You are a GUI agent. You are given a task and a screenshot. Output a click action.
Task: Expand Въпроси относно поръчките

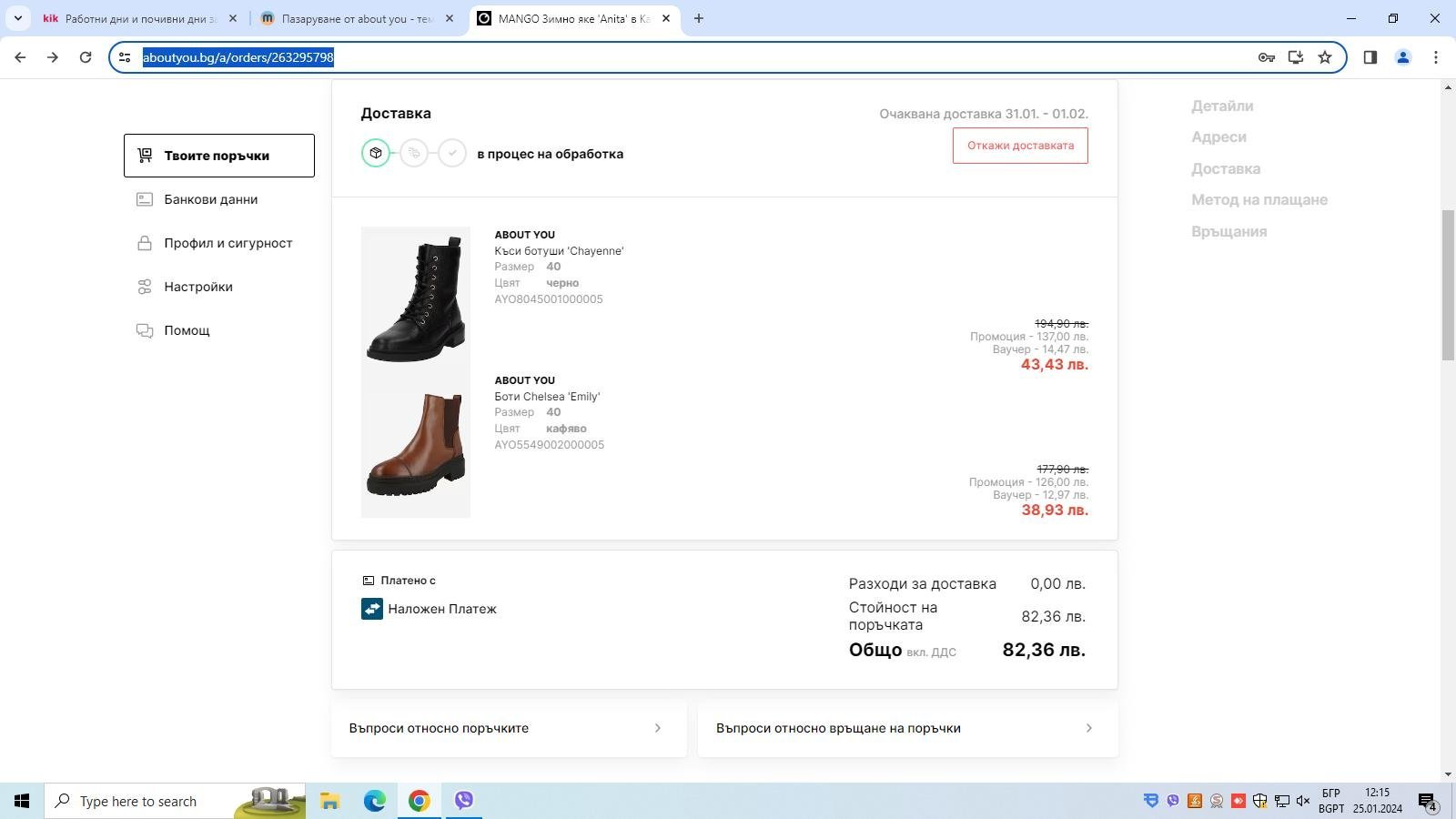point(509,728)
